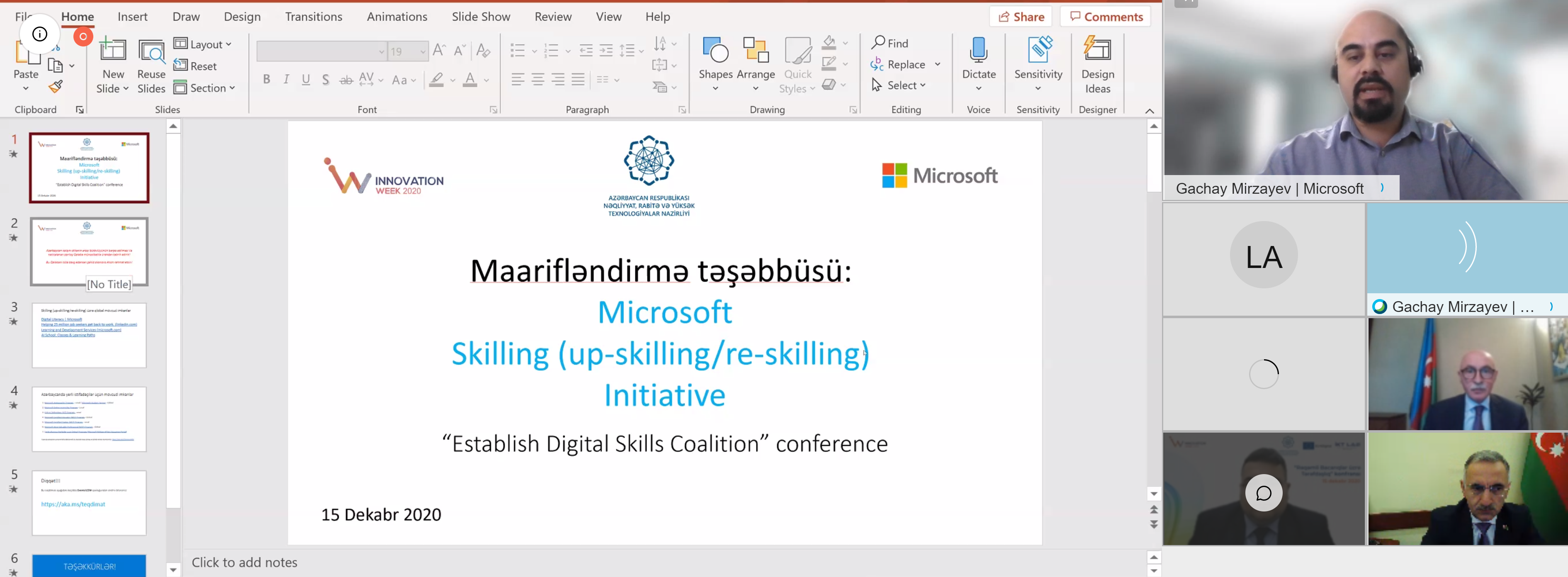
Task: Clear all formatting icon
Action: coord(483,51)
